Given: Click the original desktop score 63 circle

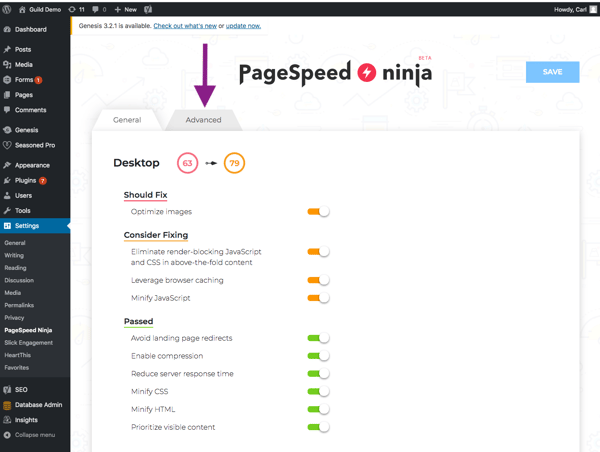Looking at the screenshot, I should click(x=188, y=163).
